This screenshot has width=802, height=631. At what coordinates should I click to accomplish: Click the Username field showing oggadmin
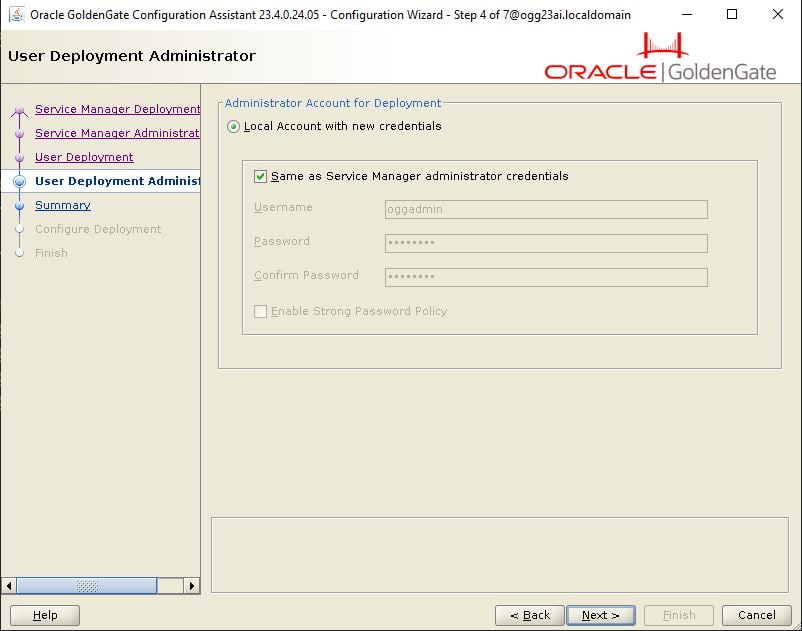coord(546,210)
